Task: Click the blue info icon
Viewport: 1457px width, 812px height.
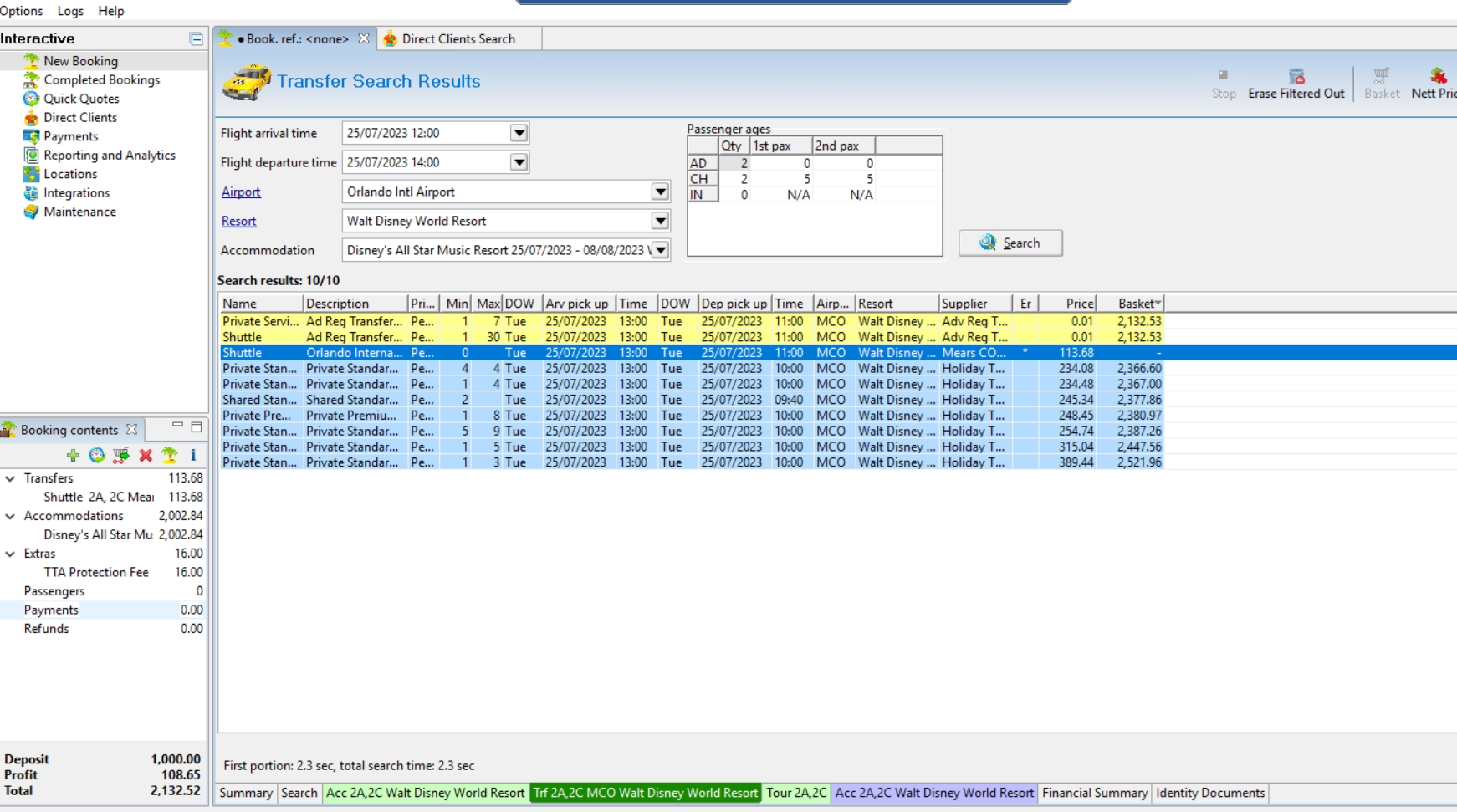Action: (193, 455)
